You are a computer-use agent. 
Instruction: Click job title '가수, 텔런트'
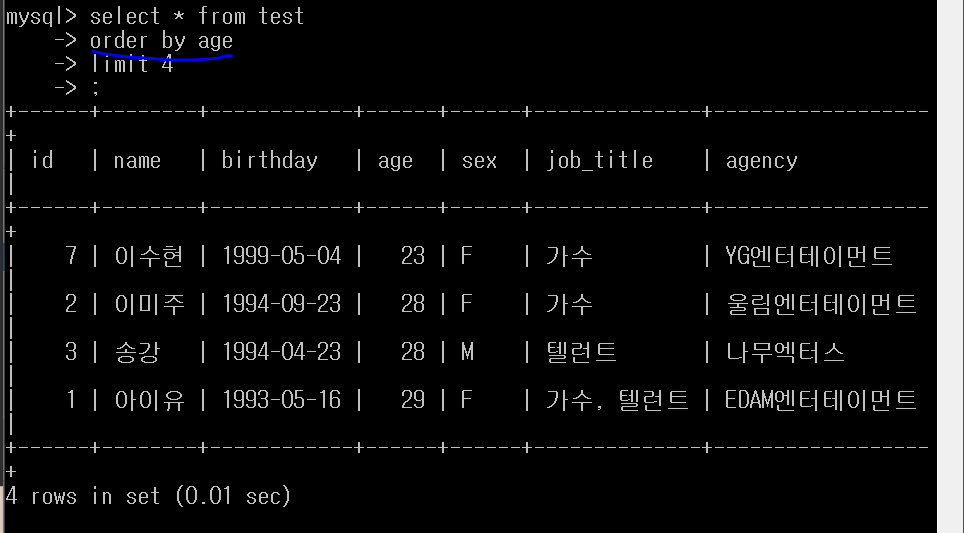[617, 400]
